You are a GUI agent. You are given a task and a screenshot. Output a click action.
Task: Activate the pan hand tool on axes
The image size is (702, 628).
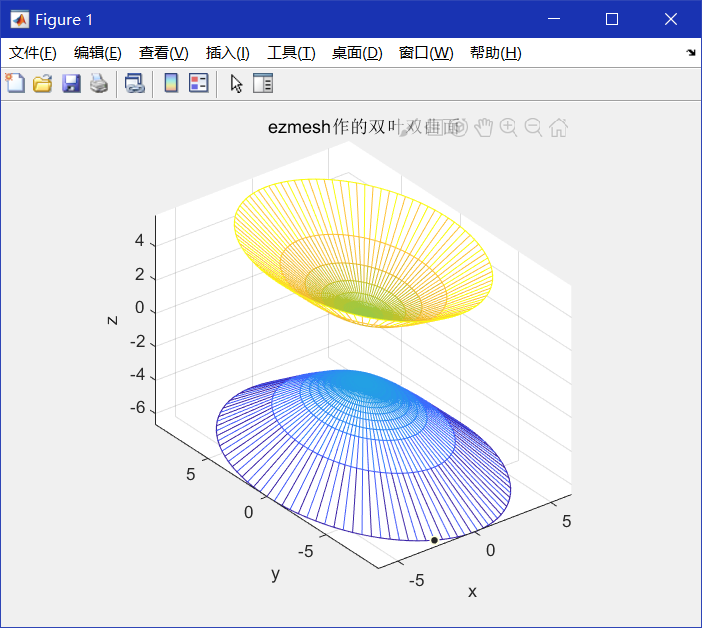click(x=484, y=128)
